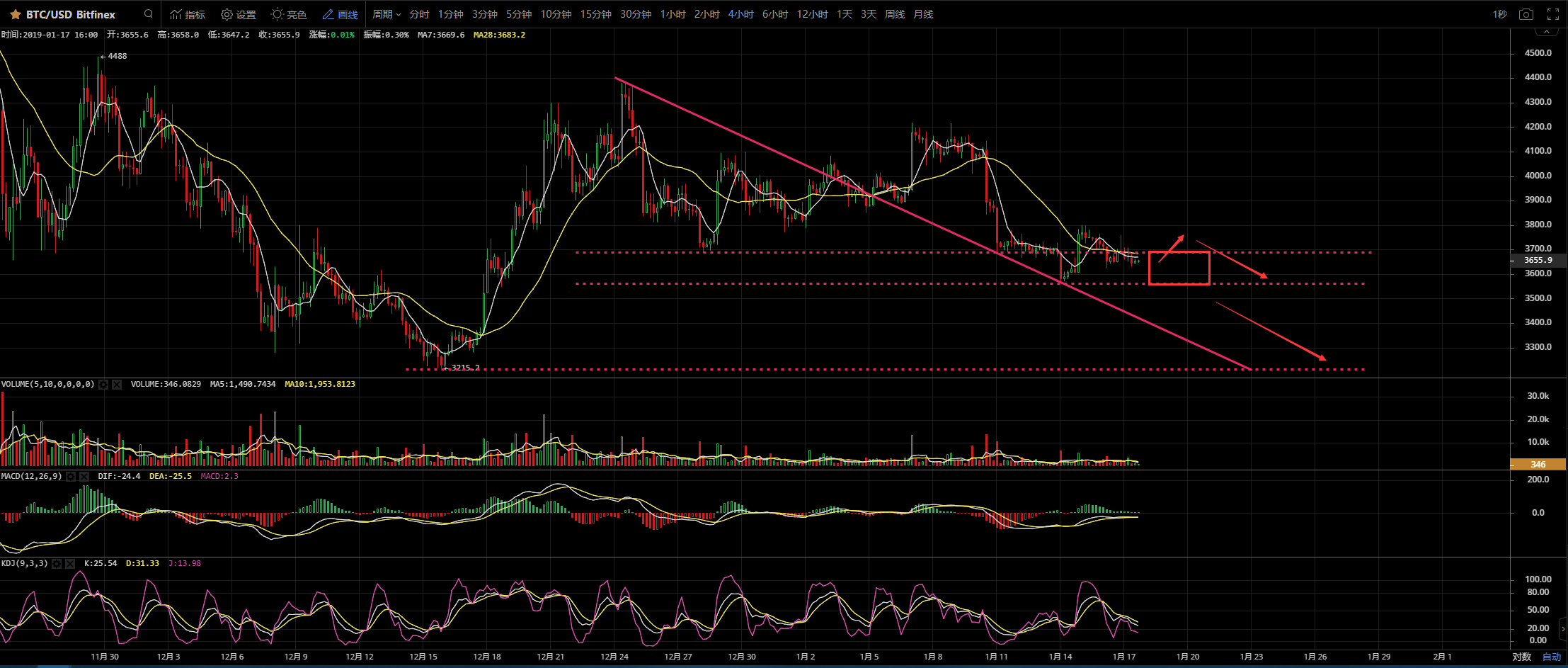Switch to the 3分钟 interval
Screen dimensions: 1568x668
pyautogui.click(x=485, y=14)
